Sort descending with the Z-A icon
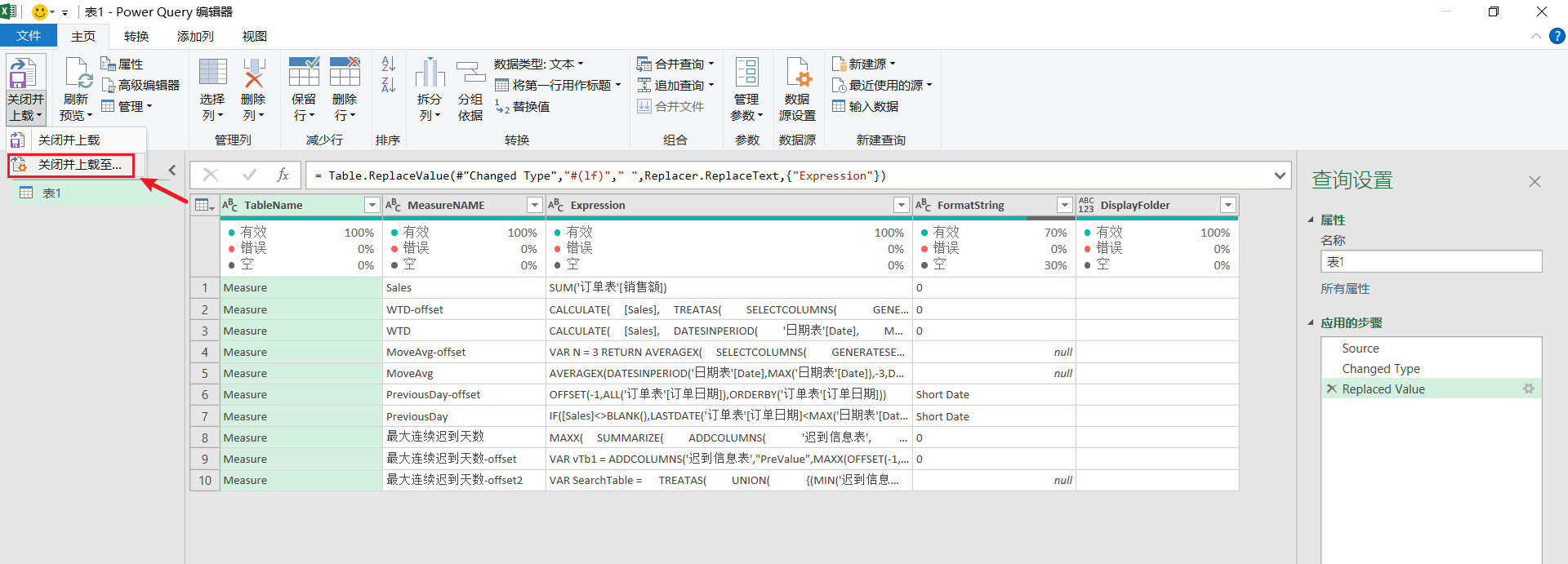This screenshot has height=564, width=1568. tap(389, 85)
